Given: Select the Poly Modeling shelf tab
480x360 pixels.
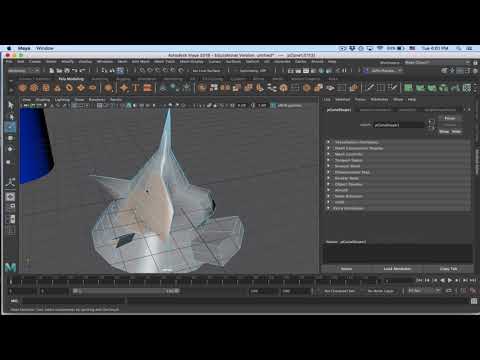Looking at the screenshot, I should [71, 79].
